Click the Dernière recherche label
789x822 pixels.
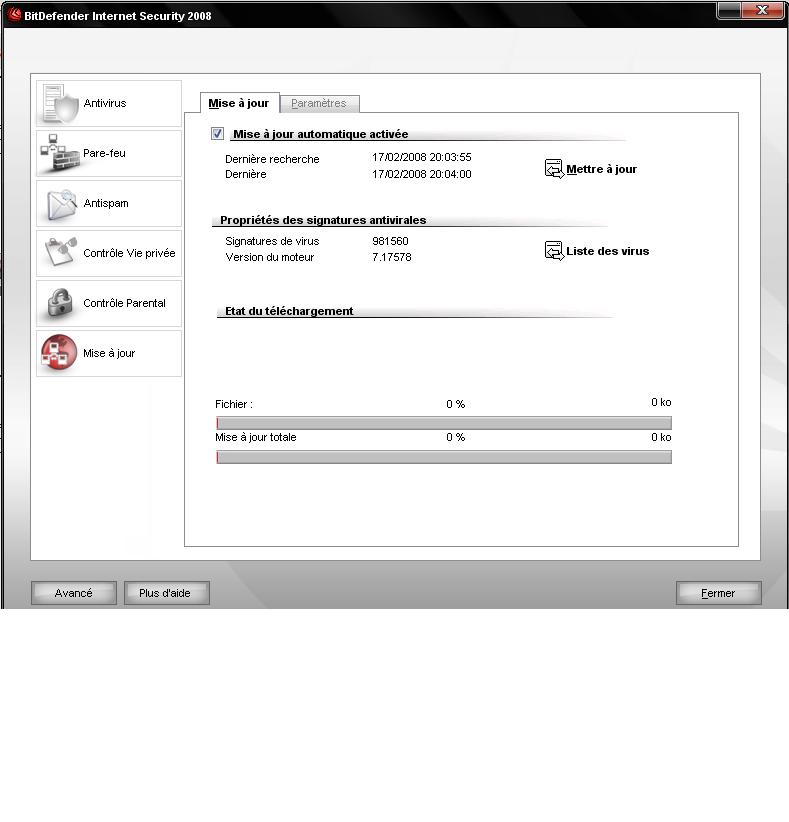(272, 159)
